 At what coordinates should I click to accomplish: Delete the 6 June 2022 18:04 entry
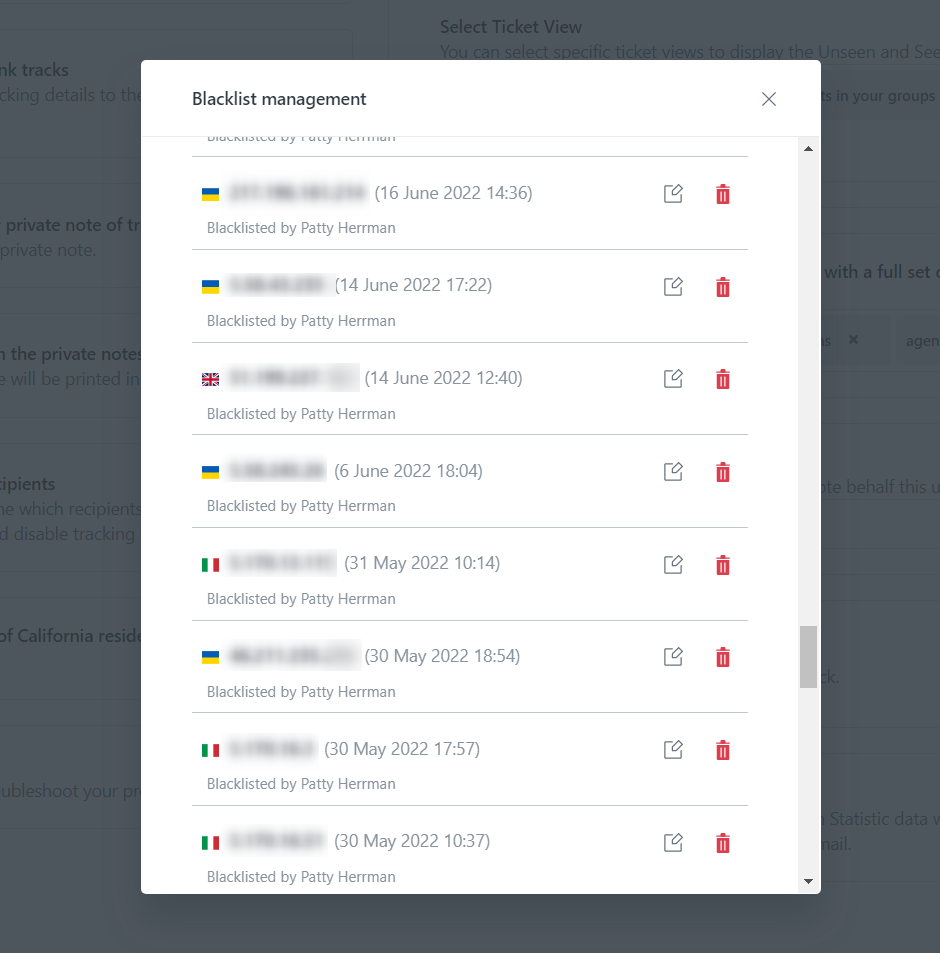(x=722, y=471)
